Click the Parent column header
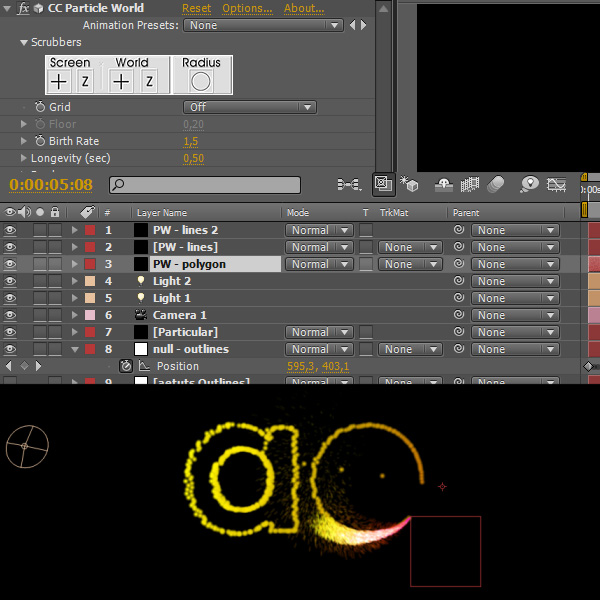 pos(466,213)
